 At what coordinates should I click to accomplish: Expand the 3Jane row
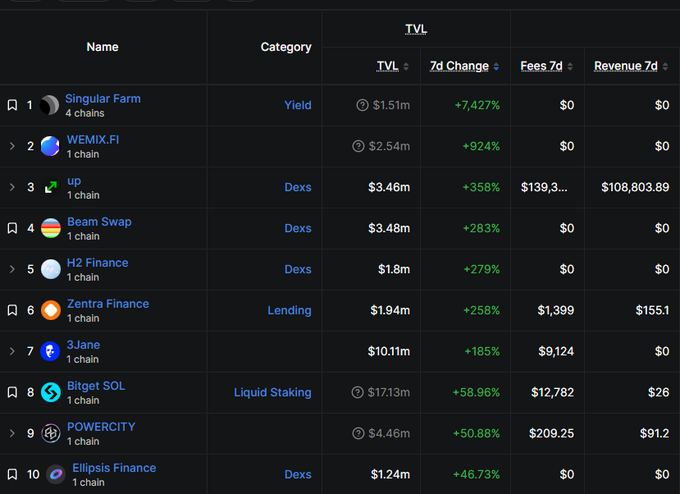(x=12, y=351)
